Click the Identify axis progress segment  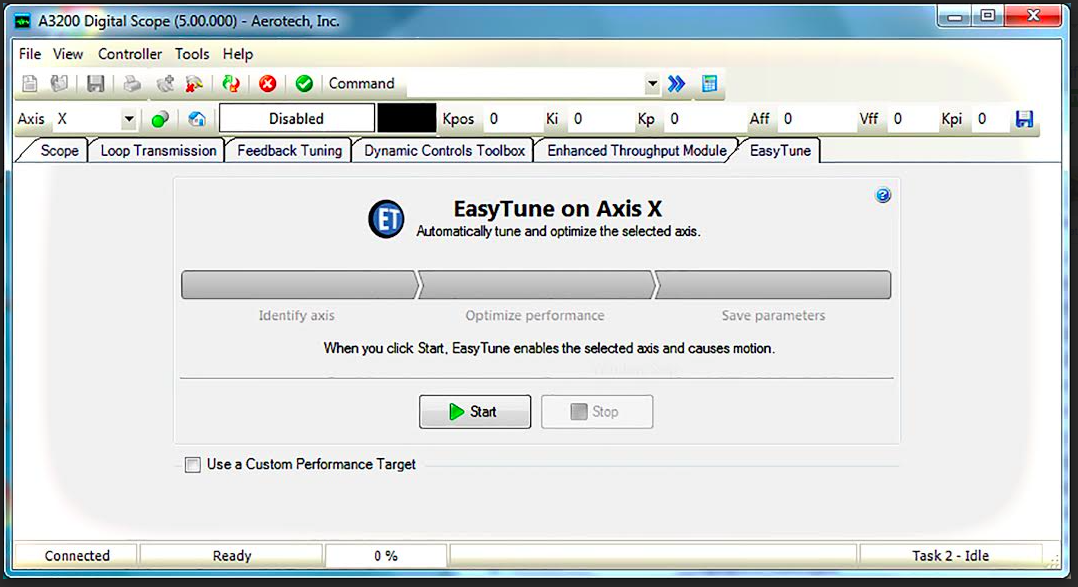[299, 285]
